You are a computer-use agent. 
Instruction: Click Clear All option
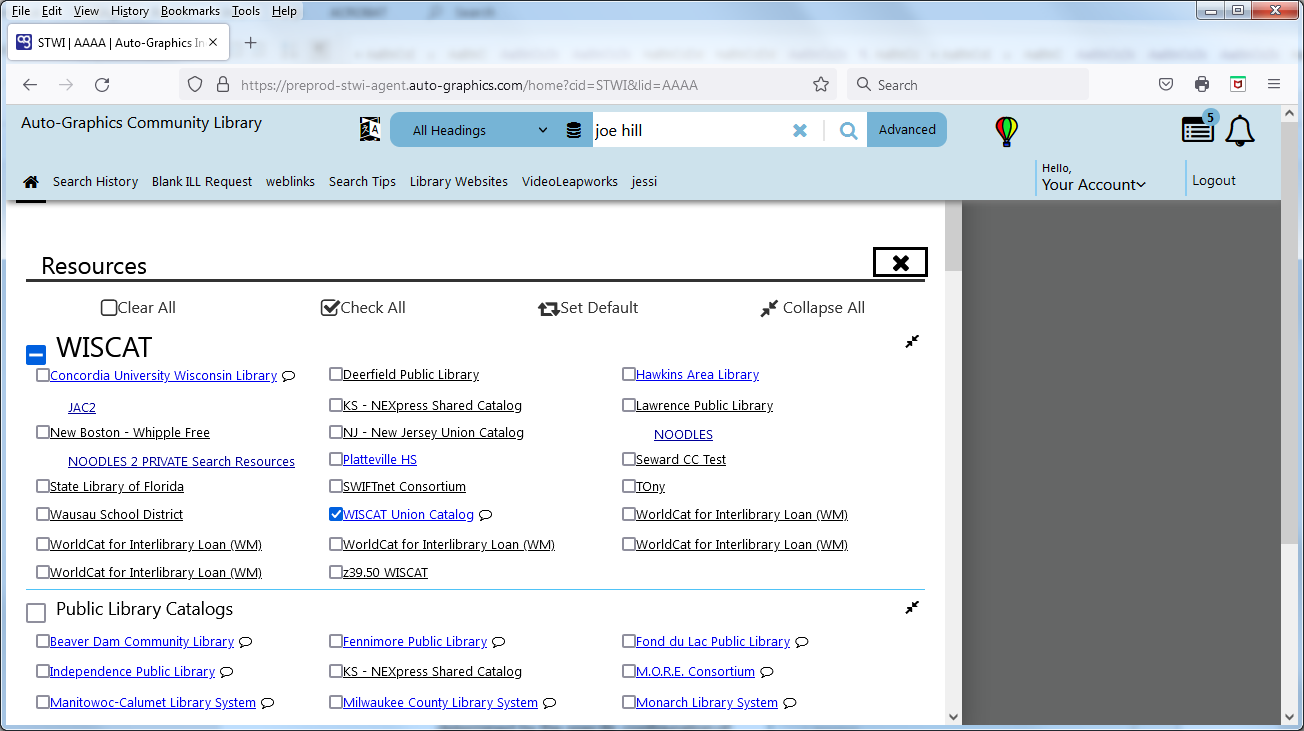coord(138,308)
